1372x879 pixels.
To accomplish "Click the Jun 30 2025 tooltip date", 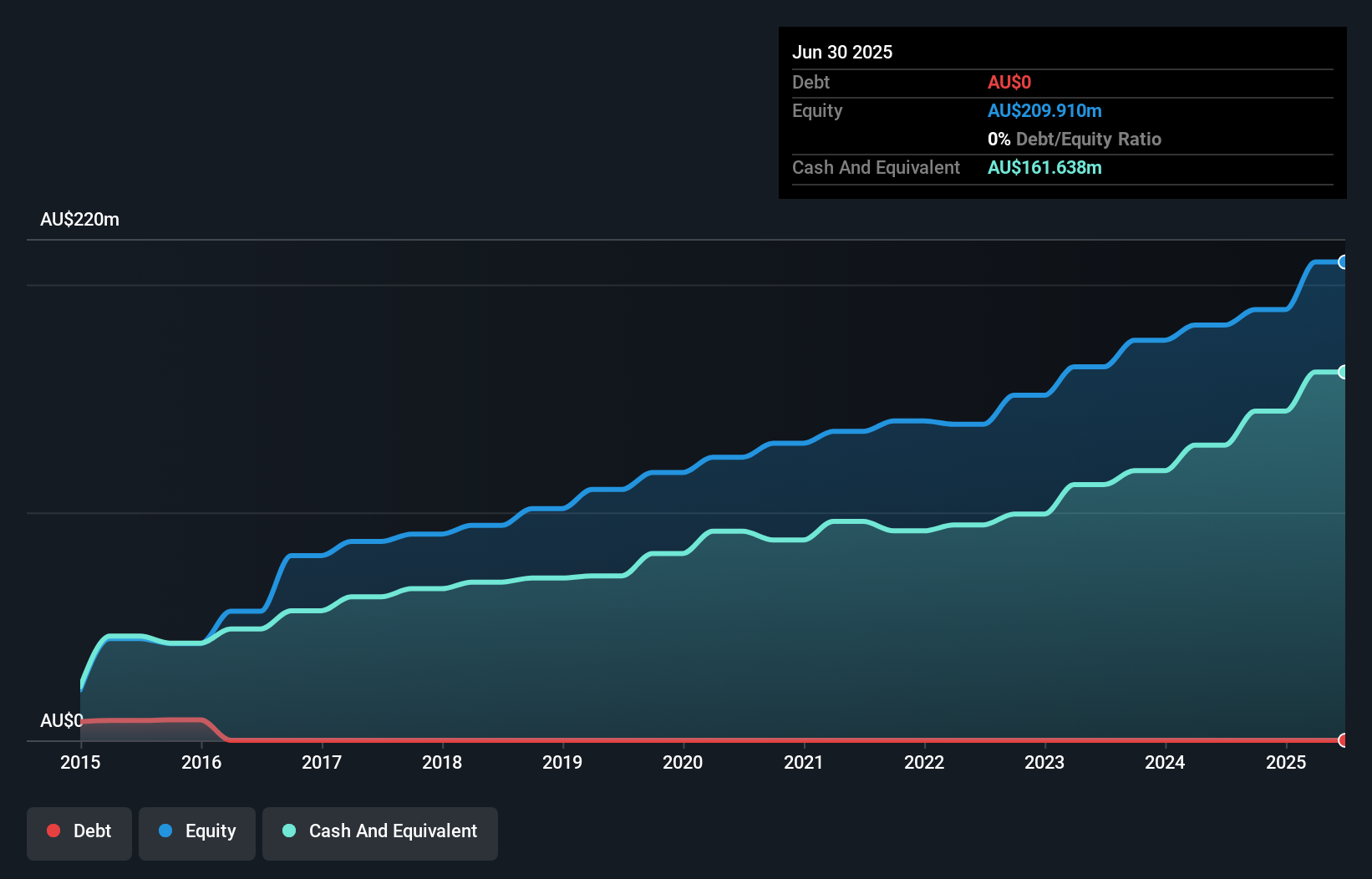I will [x=842, y=52].
